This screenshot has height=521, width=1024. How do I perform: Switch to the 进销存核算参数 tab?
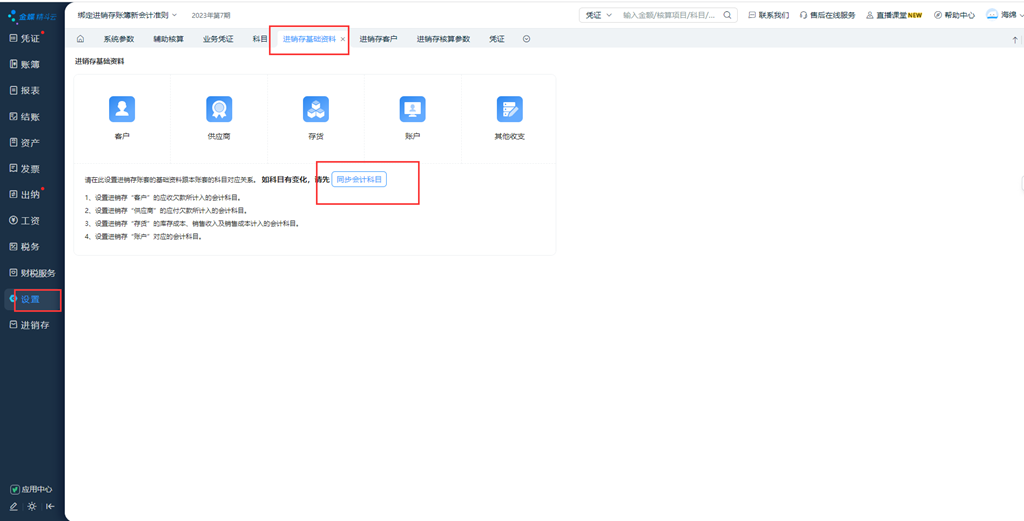tap(443, 39)
